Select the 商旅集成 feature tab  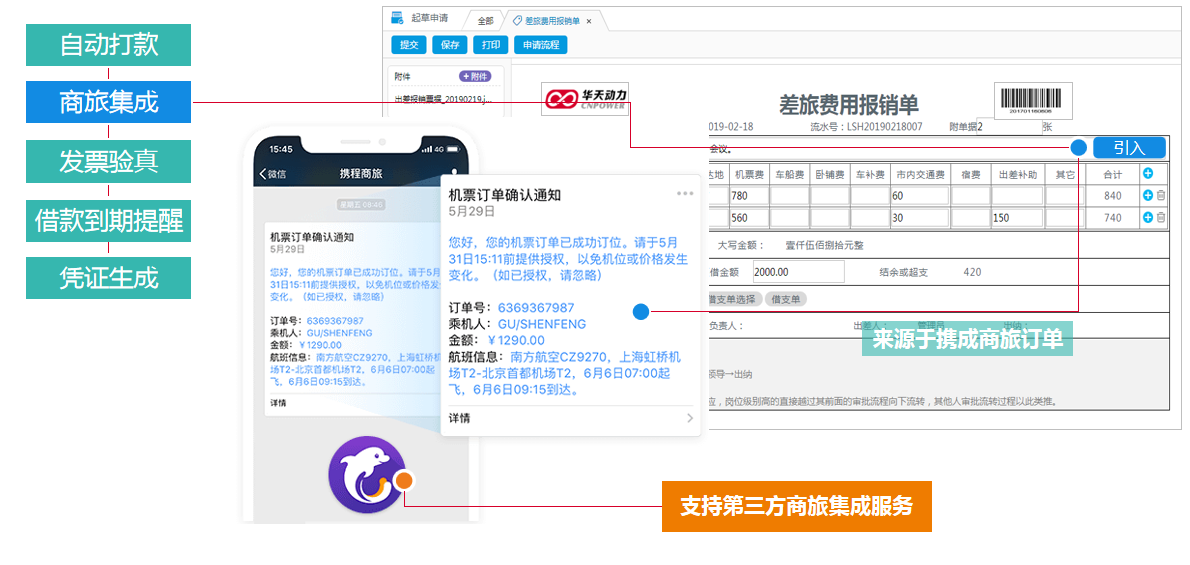click(x=109, y=102)
